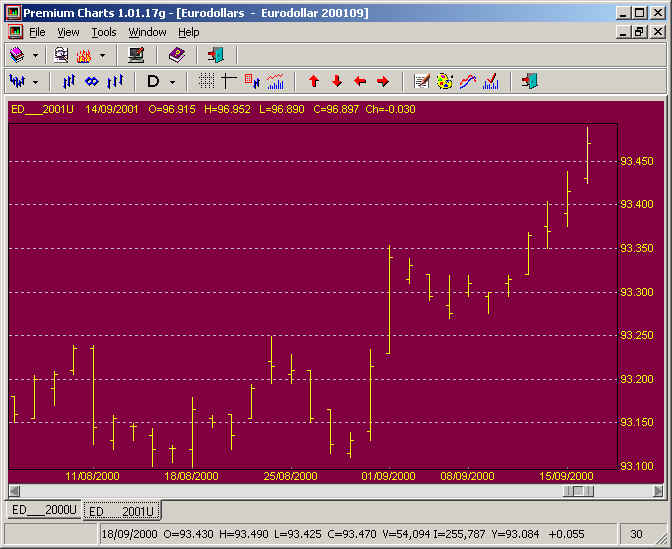This screenshot has height=549, width=672.
Task: Click the exit door icon in chart toolbar
Action: [x=530, y=81]
